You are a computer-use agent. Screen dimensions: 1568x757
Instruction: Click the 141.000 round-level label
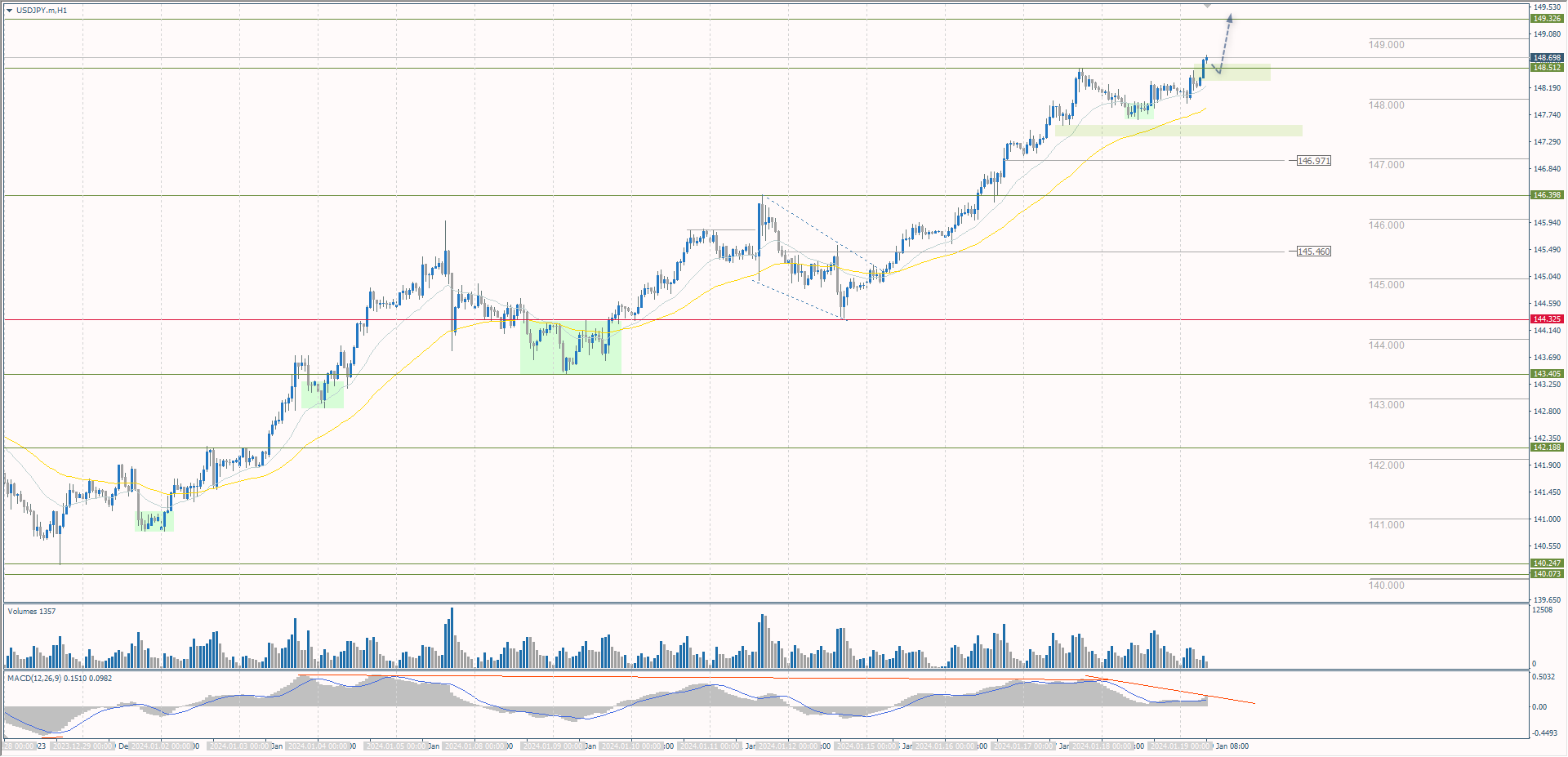click(1387, 525)
